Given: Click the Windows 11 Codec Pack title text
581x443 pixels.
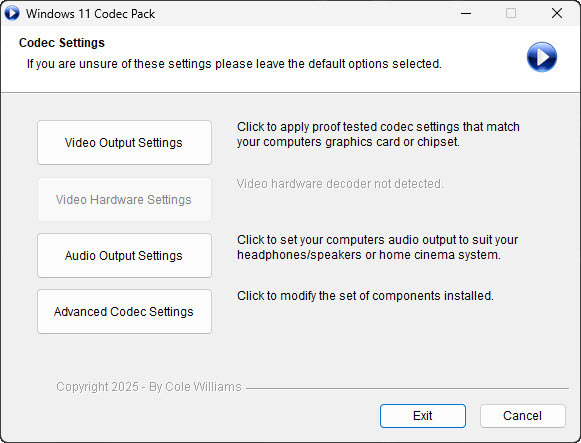Looking at the screenshot, I should coord(90,14).
